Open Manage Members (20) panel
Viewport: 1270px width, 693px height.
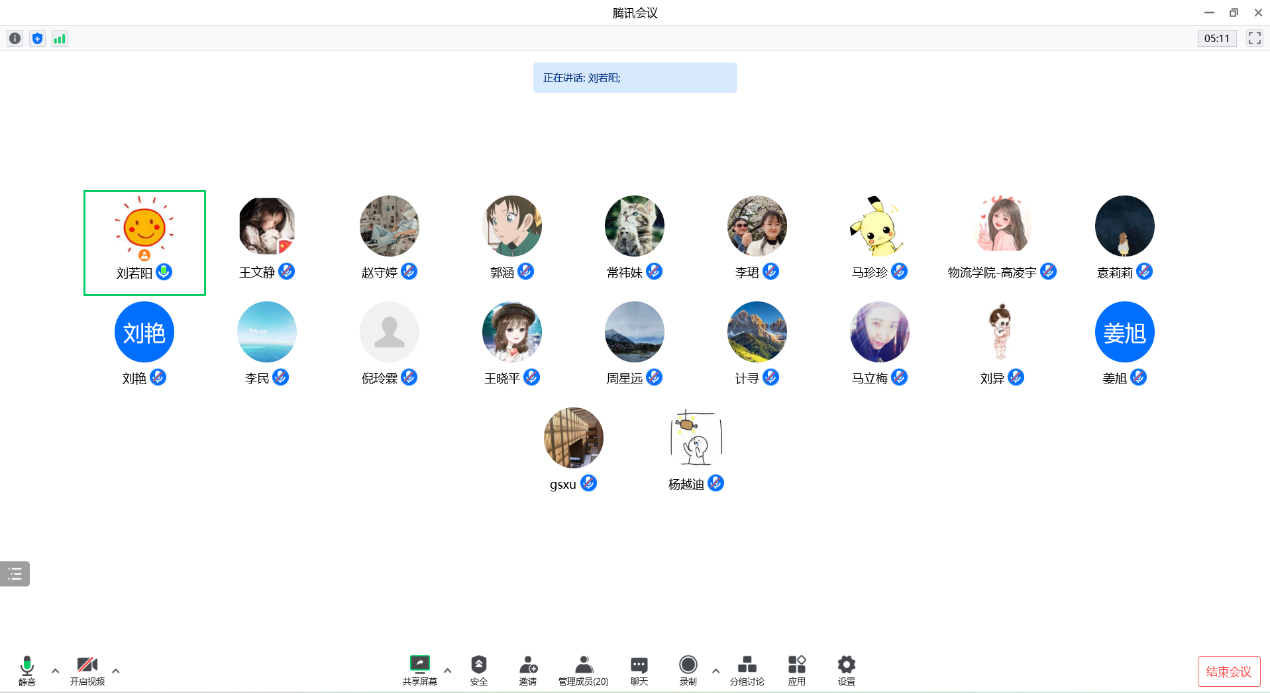(x=583, y=669)
